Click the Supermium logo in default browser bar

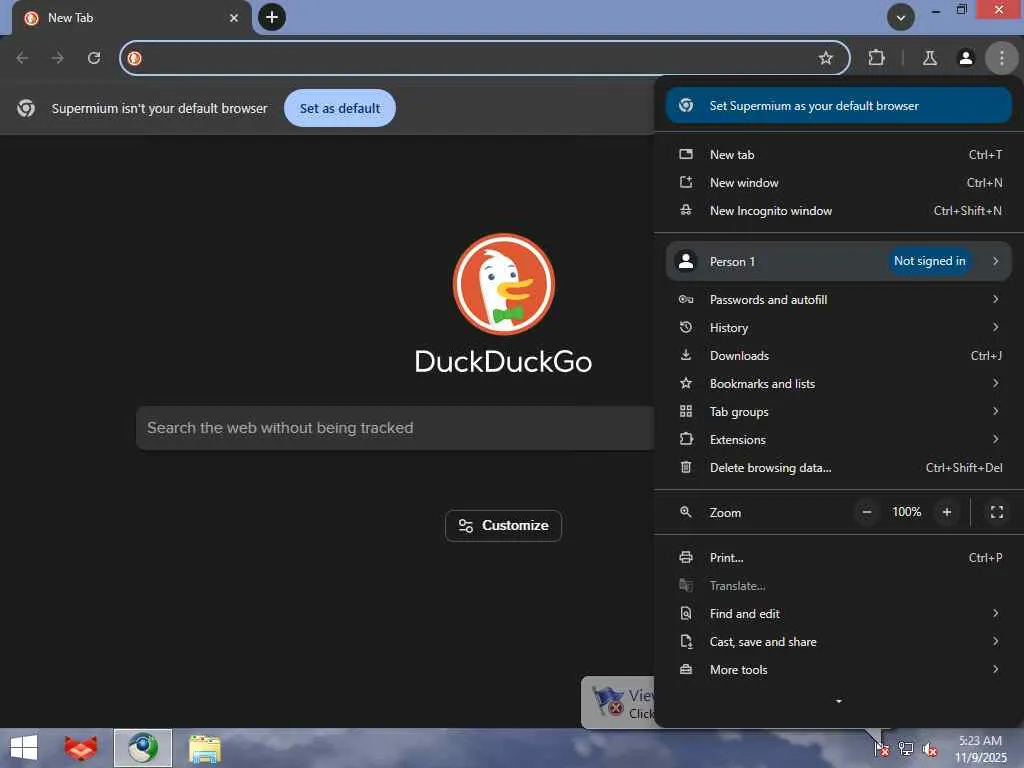[x=26, y=108]
